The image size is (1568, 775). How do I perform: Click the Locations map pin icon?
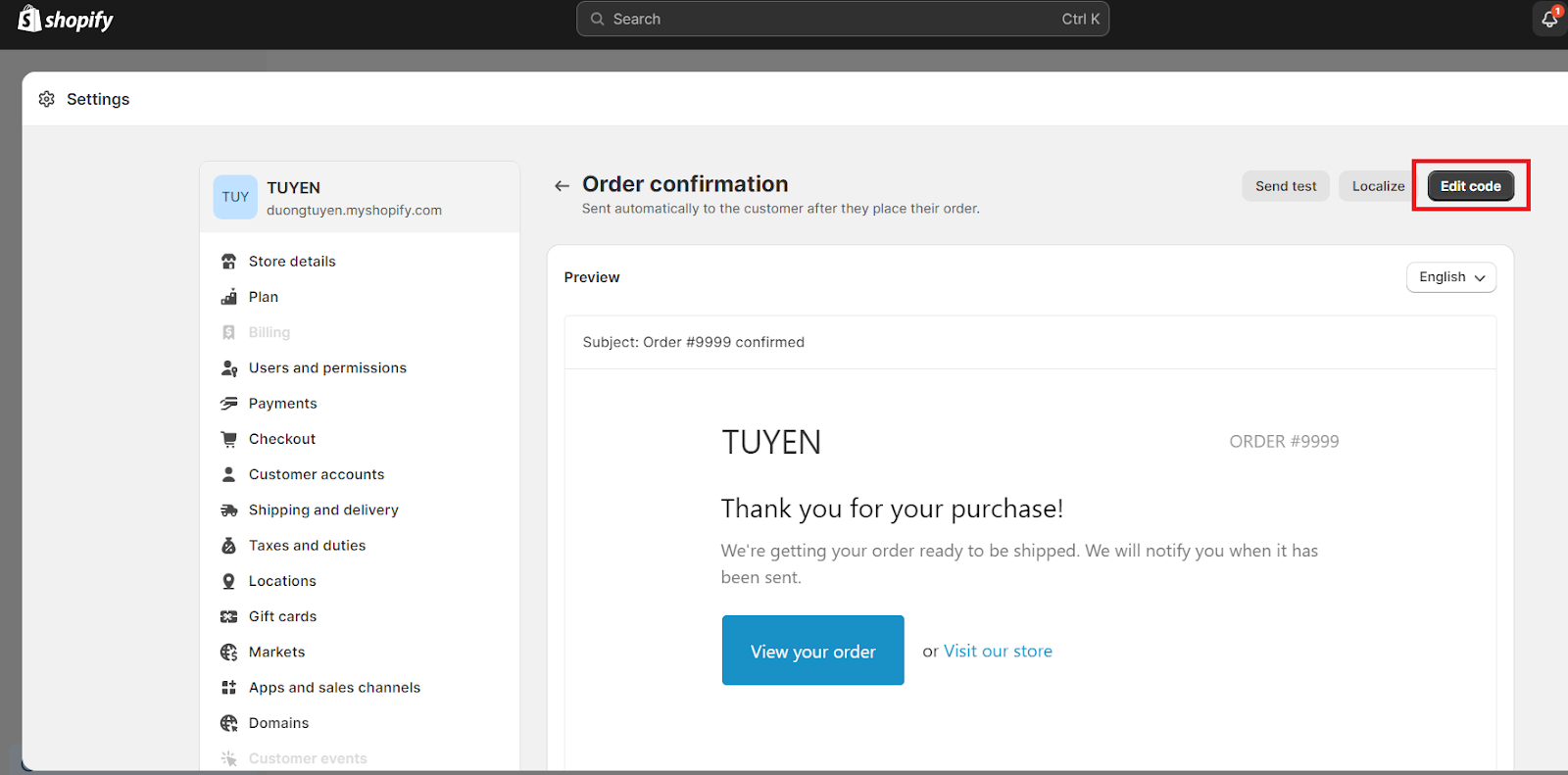(x=228, y=580)
